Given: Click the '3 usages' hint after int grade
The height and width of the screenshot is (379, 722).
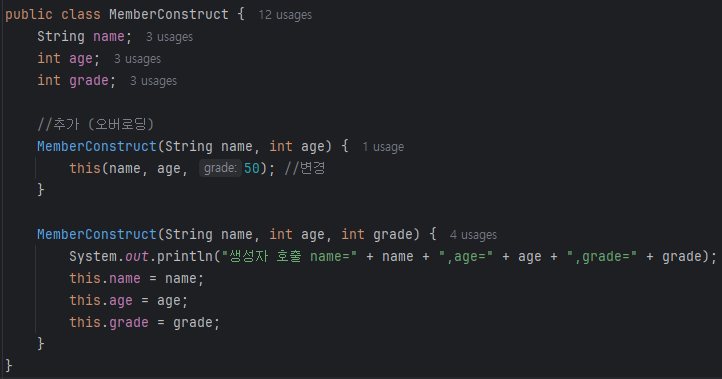Looking at the screenshot, I should click(x=153, y=81).
